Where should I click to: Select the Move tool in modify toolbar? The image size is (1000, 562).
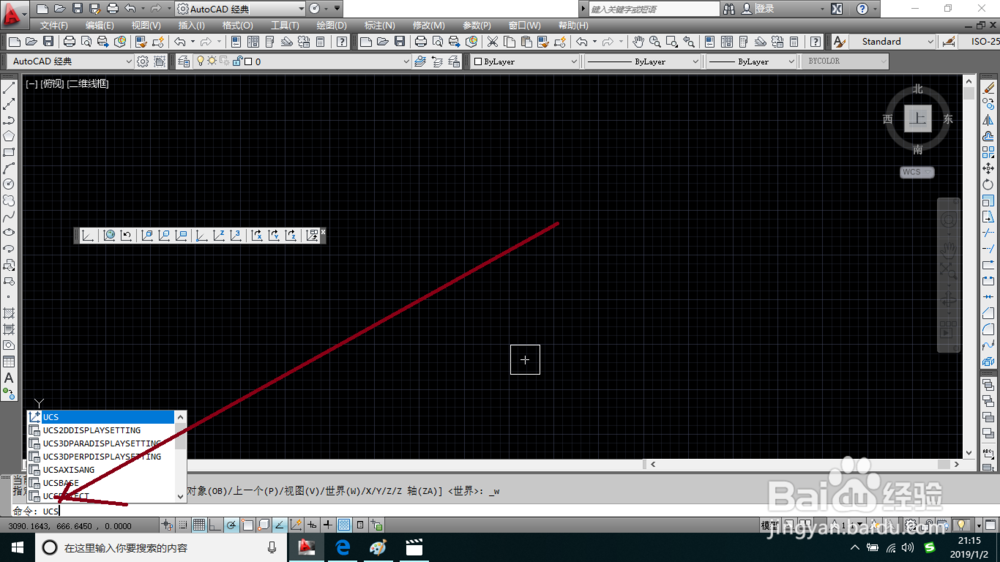(988, 168)
